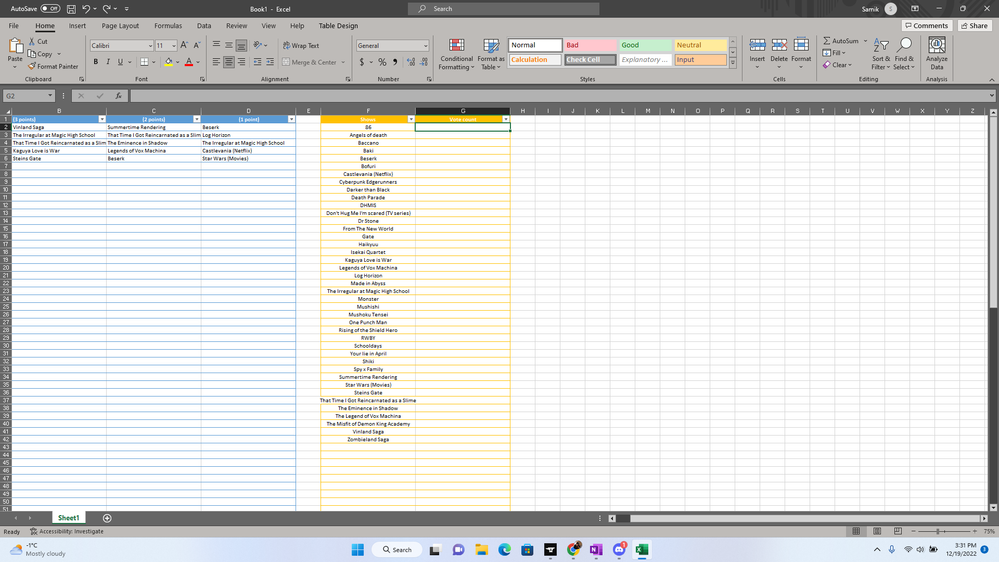Toggle Underline formatting
The height and width of the screenshot is (562, 999).
coord(120,62)
